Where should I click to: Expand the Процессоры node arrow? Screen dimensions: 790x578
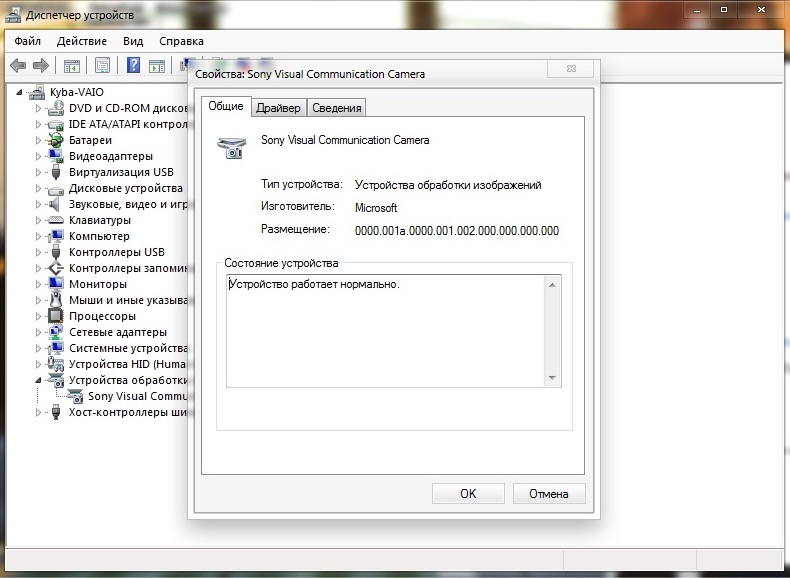pyautogui.click(x=38, y=316)
